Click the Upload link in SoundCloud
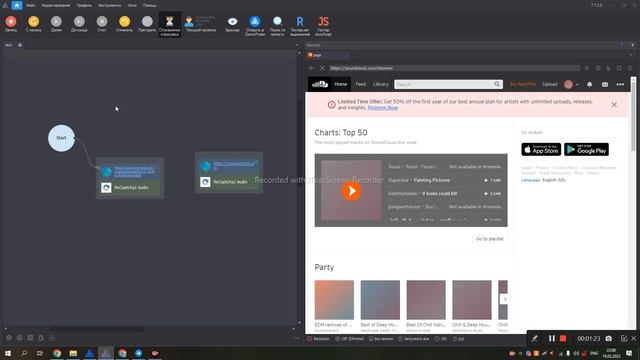 click(x=550, y=84)
